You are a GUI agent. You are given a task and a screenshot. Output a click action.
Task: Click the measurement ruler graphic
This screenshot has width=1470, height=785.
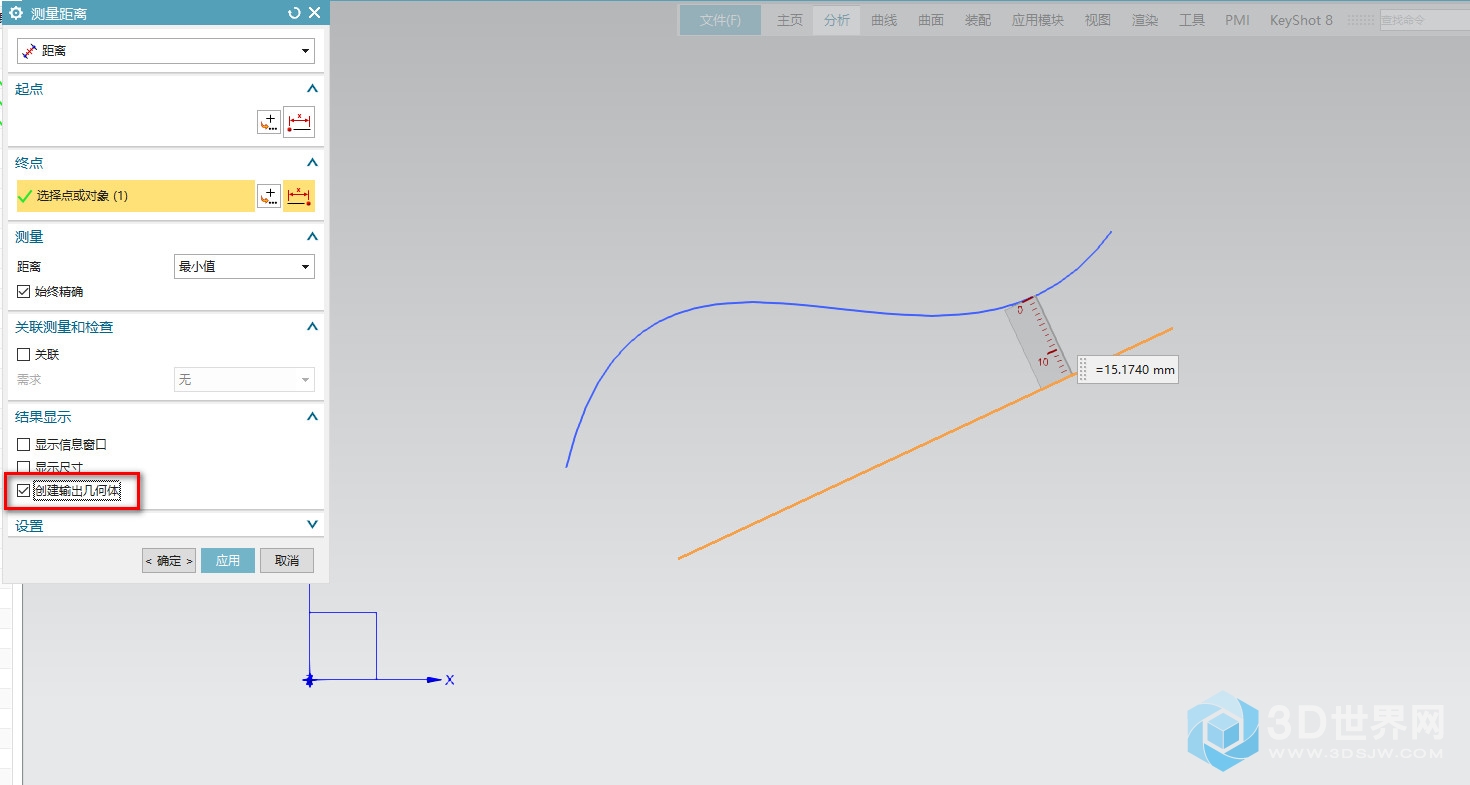pos(1040,342)
